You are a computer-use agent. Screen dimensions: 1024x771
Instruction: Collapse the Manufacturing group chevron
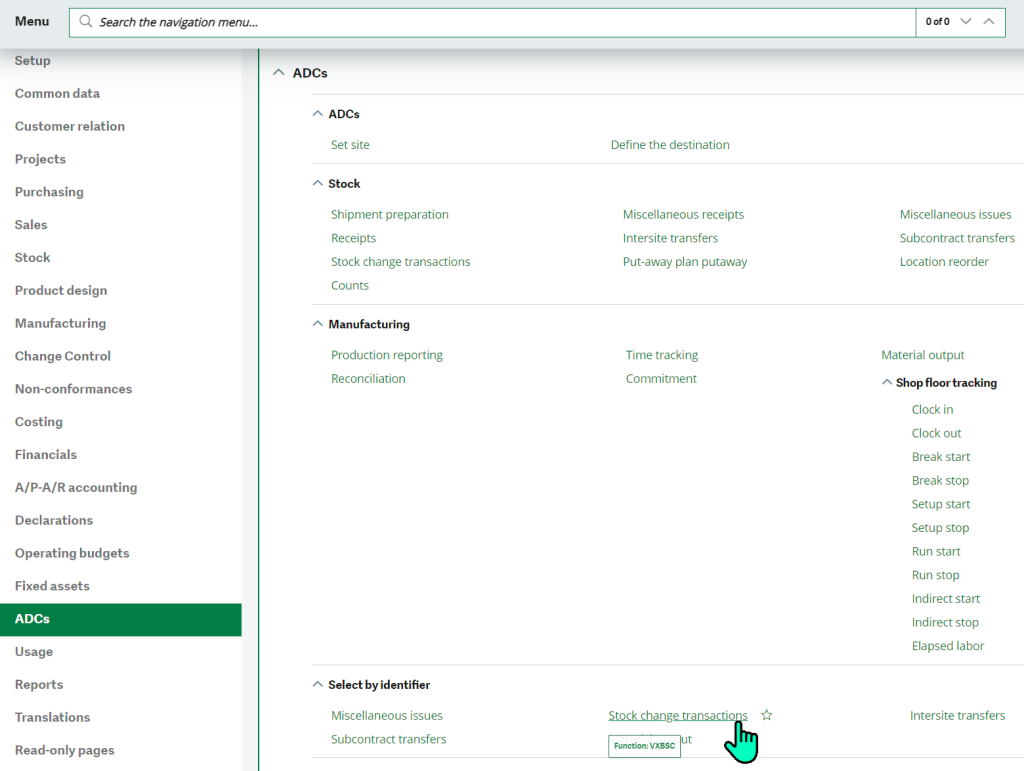point(318,324)
